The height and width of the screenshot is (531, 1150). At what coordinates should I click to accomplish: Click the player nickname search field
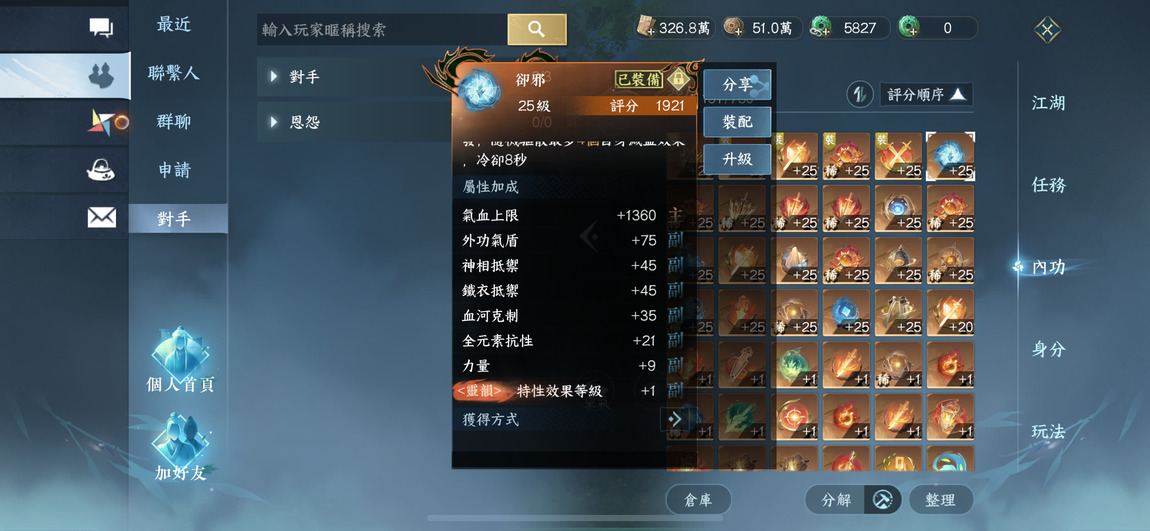pos(382,30)
